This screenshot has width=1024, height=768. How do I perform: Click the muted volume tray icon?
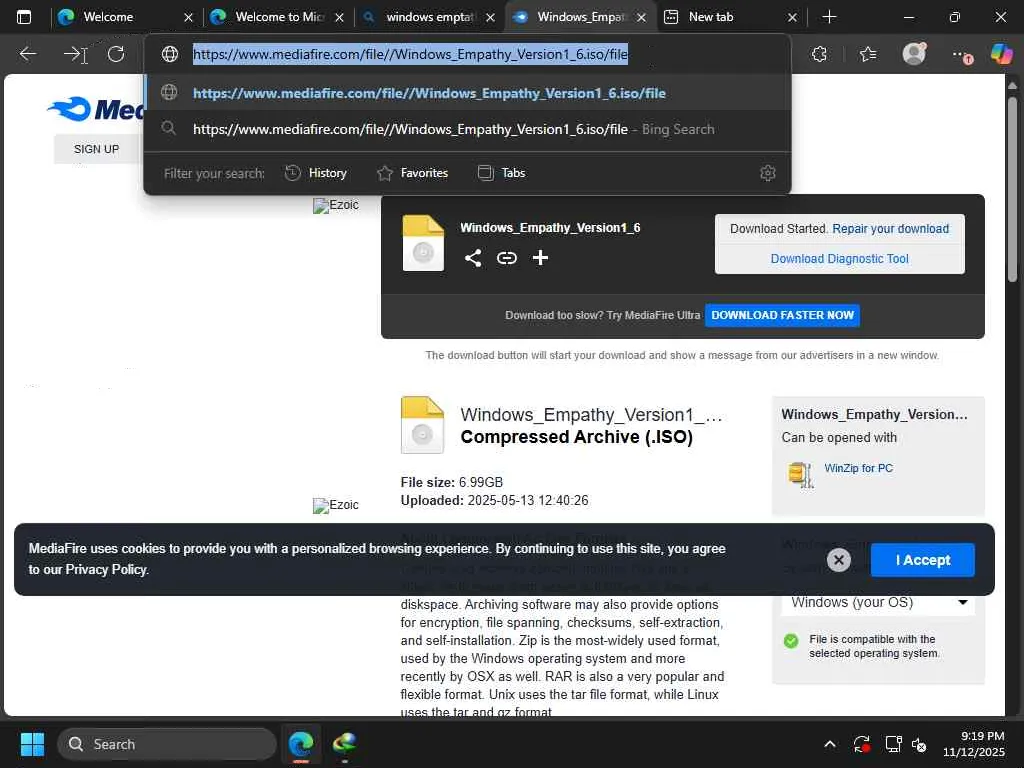pyautogui.click(x=920, y=744)
